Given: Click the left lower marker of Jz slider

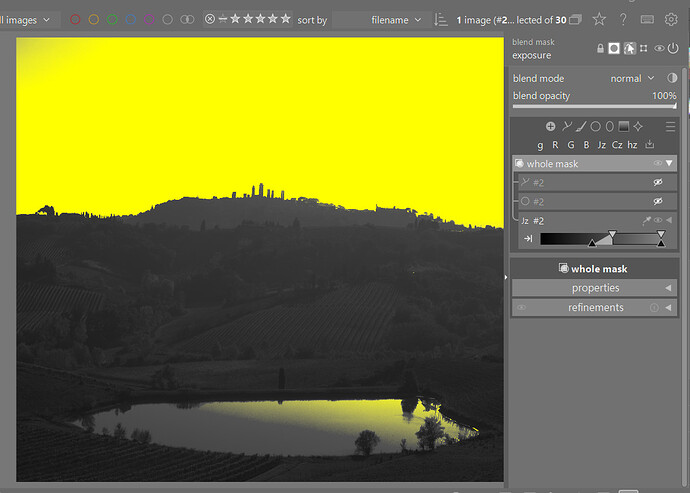Looking at the screenshot, I should (x=592, y=243).
